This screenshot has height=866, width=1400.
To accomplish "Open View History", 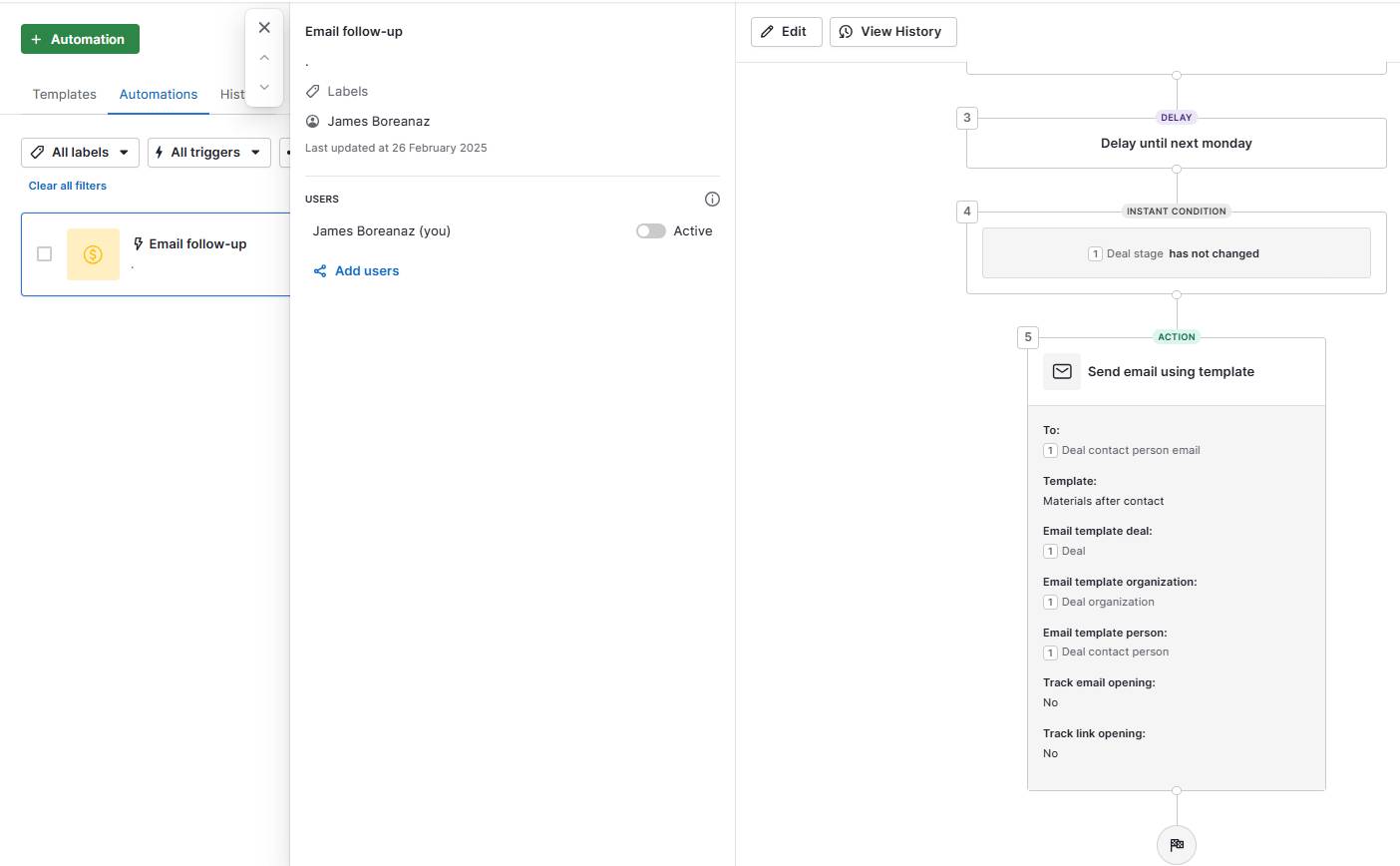I will point(892,32).
